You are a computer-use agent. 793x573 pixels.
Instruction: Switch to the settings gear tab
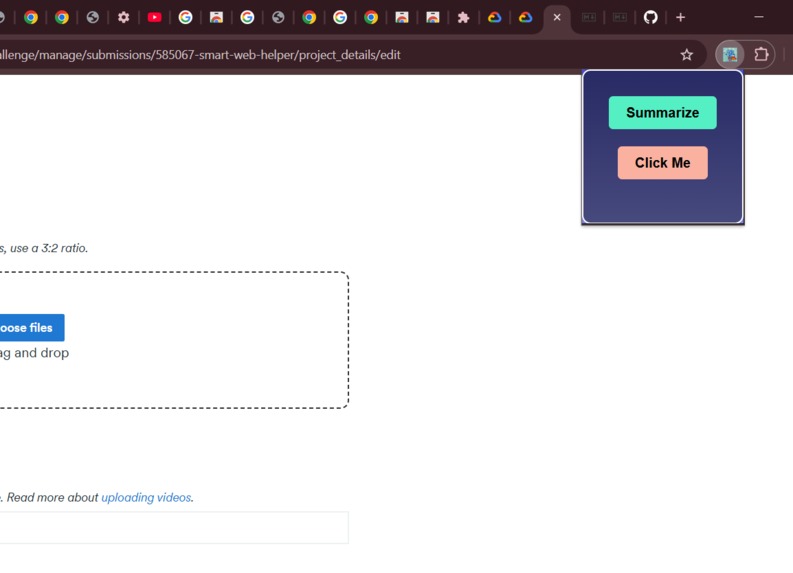pos(123,18)
